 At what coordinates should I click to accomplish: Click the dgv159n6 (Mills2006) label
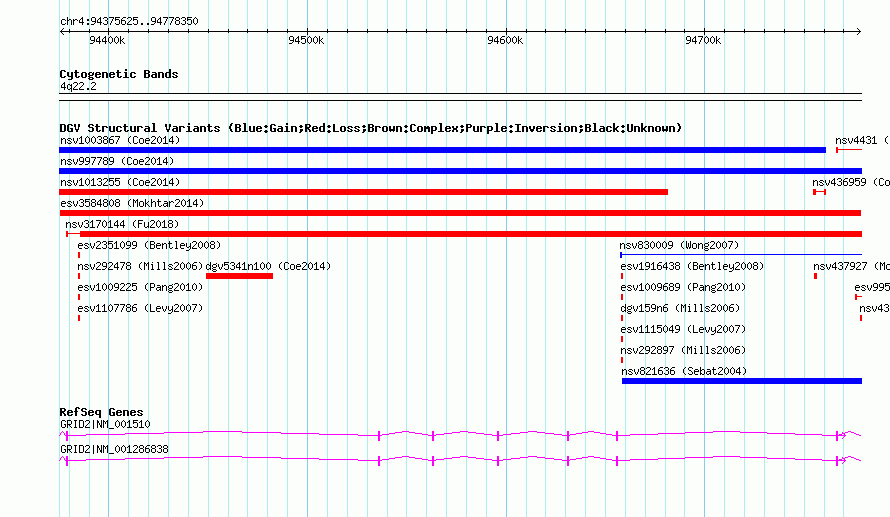coord(681,308)
